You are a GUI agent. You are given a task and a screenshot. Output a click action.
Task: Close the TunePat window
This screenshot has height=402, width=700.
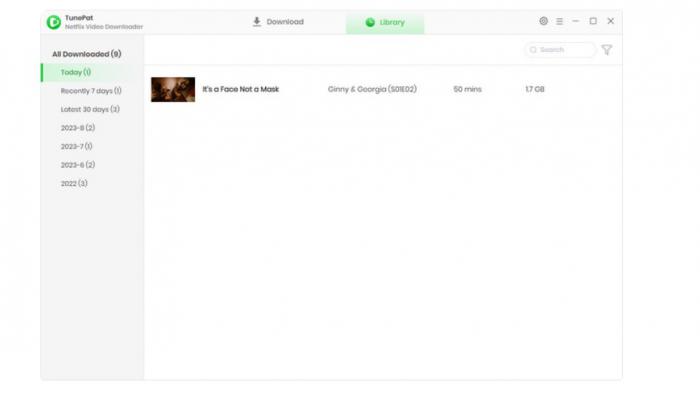click(x=611, y=21)
